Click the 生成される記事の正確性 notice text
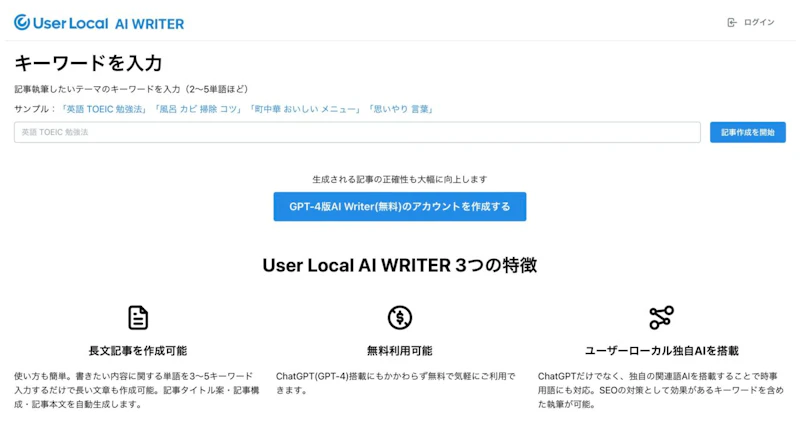This screenshot has width=800, height=438. pyautogui.click(x=399, y=179)
